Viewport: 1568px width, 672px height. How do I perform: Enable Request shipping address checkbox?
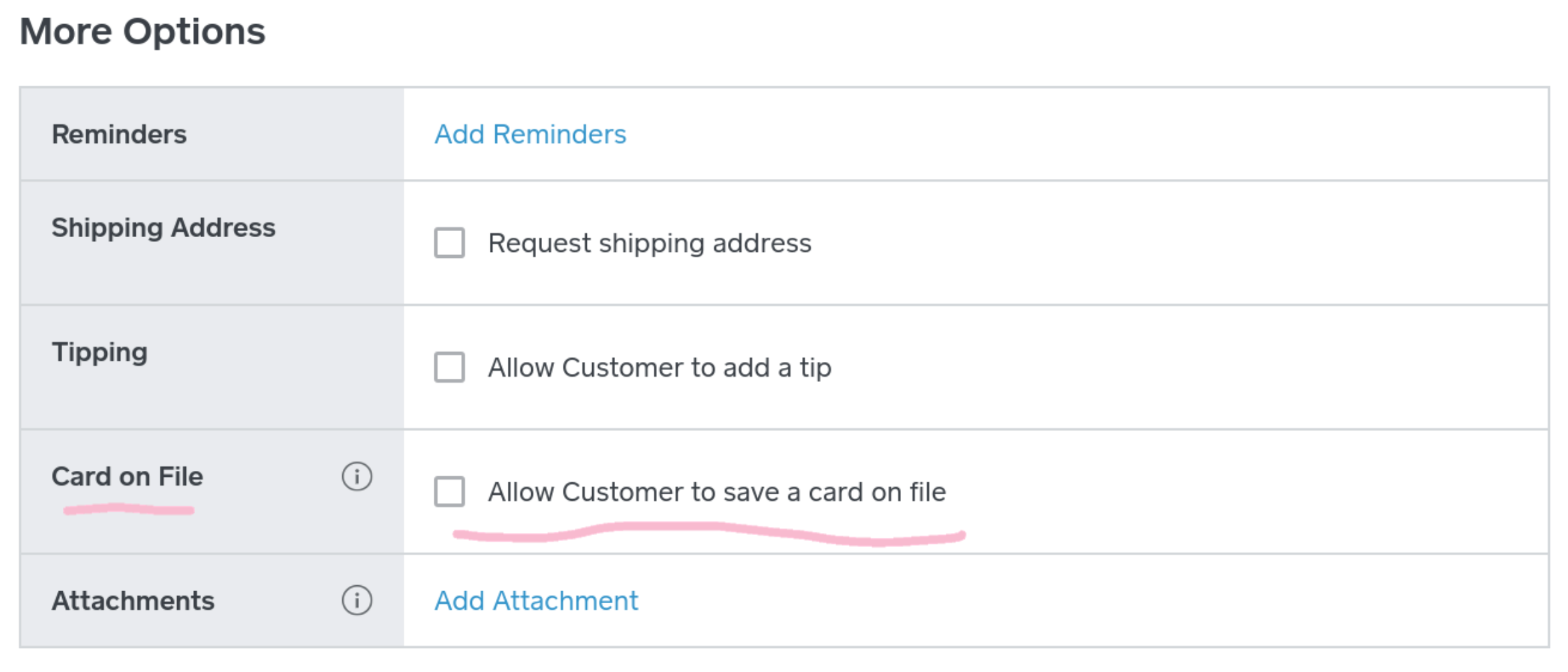click(x=449, y=242)
